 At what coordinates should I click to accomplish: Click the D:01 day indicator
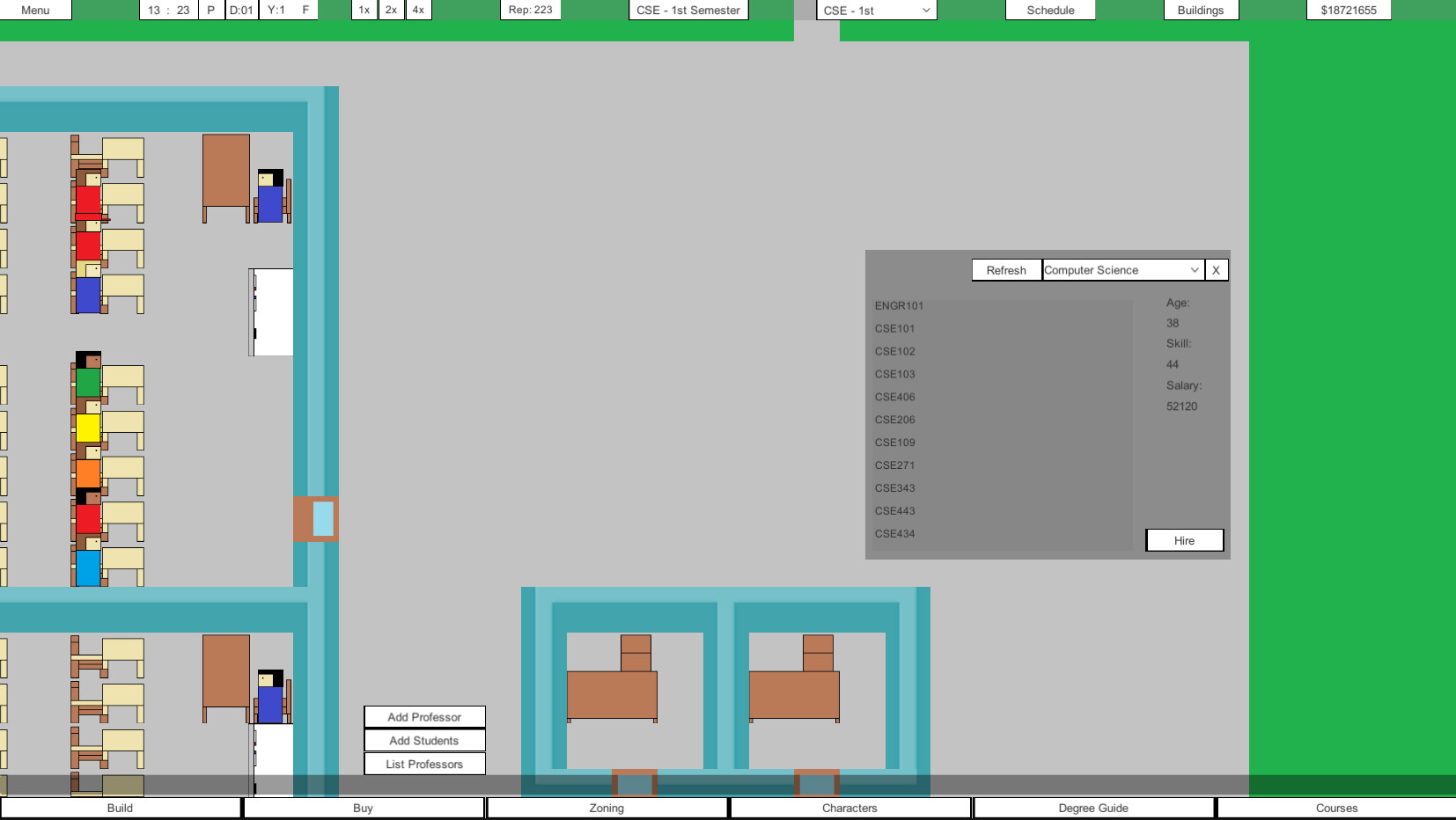tap(242, 10)
